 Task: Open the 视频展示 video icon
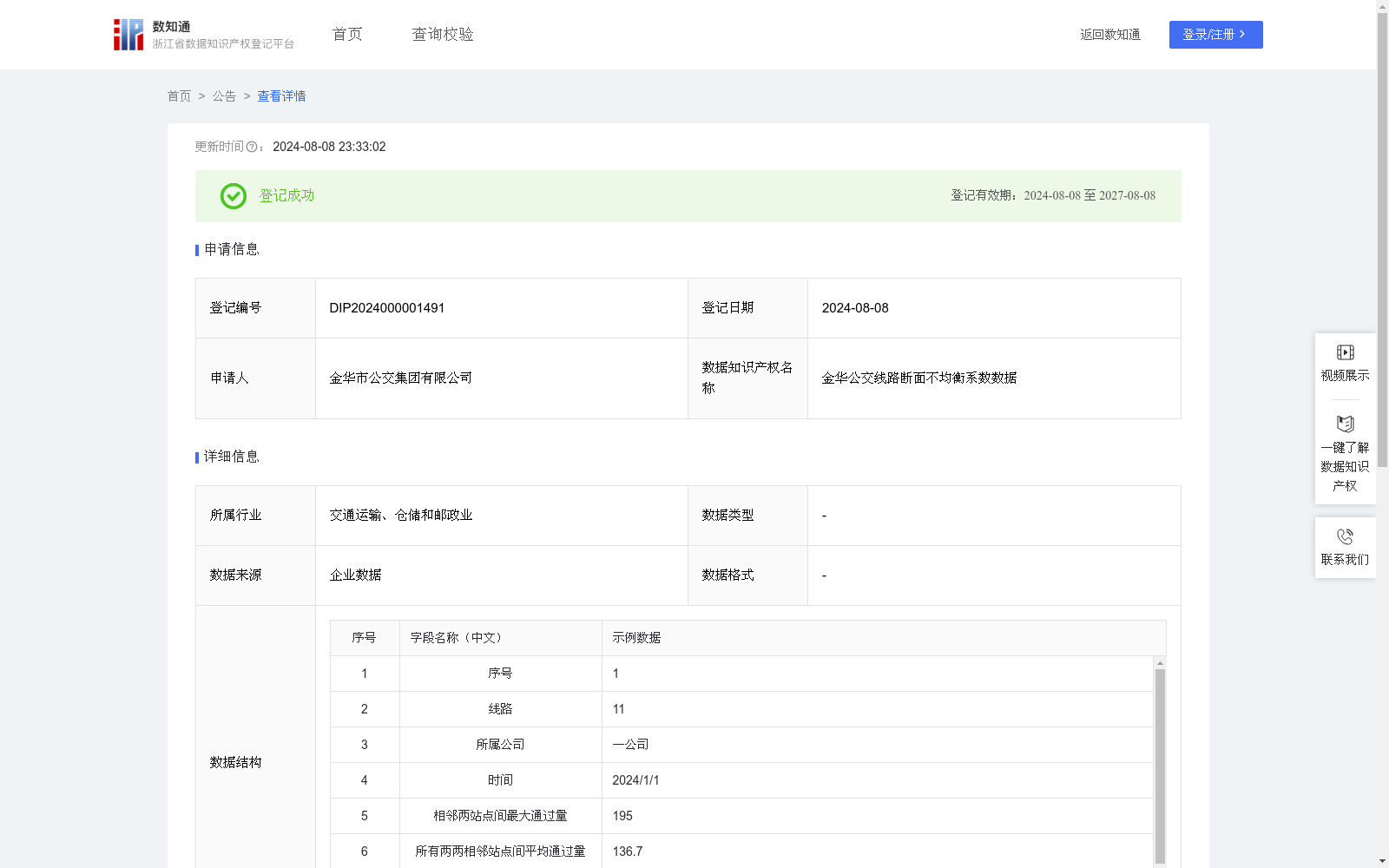point(1345,352)
